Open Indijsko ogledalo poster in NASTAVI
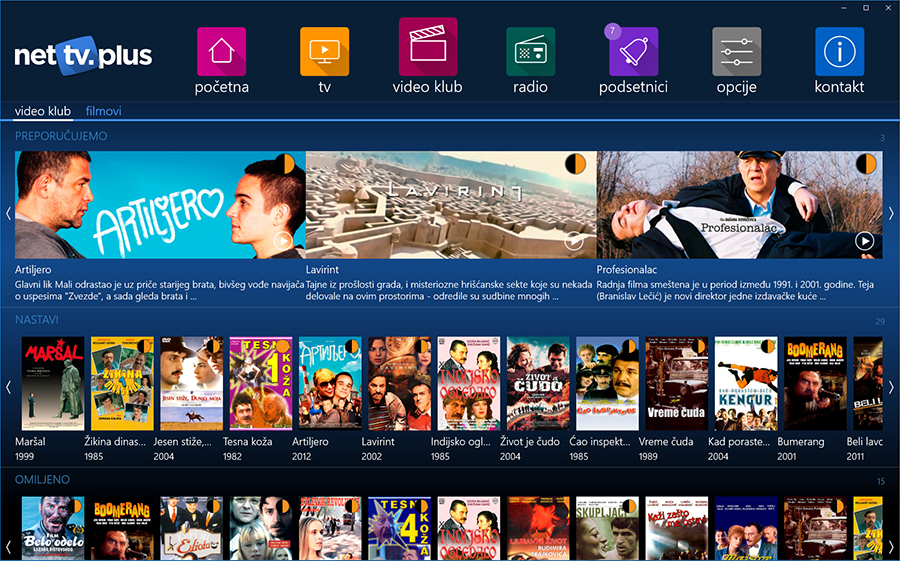Screen dimensions: 900x561 tap(469, 384)
